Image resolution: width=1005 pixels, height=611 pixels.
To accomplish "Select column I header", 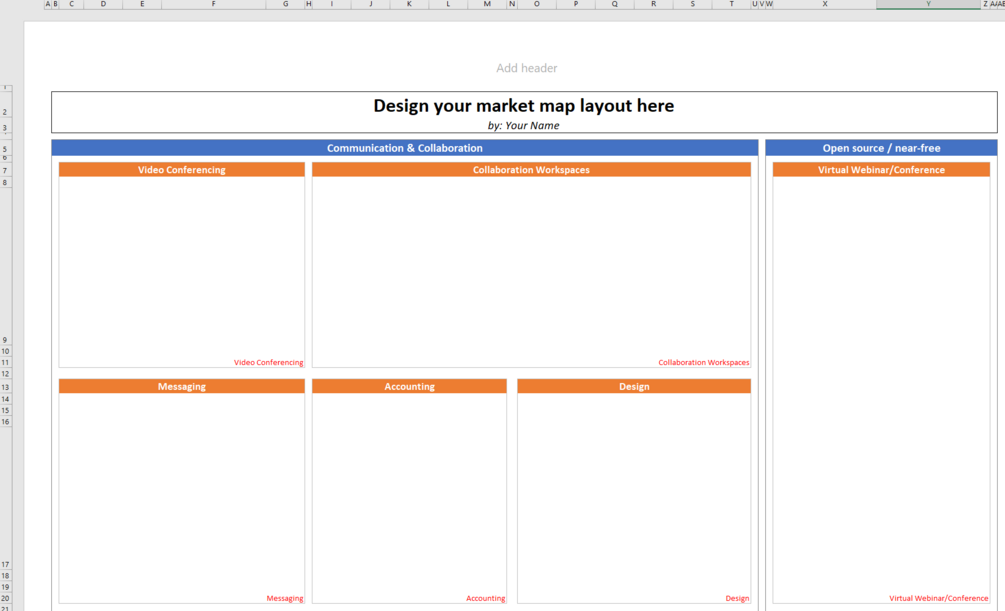I will tap(331, 4).
